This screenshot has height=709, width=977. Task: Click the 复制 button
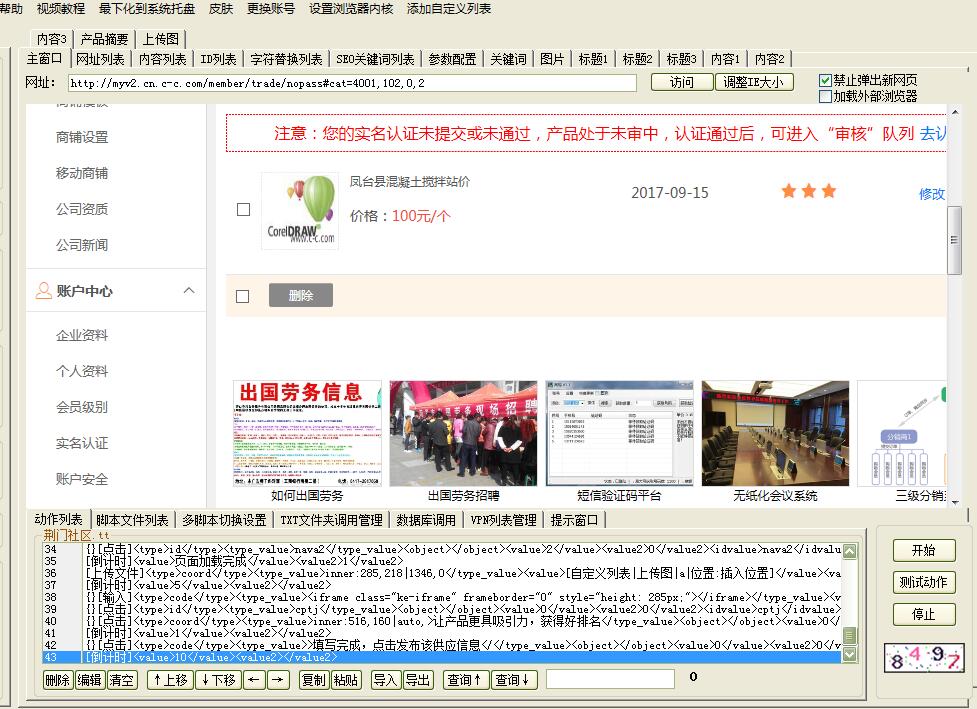pos(313,680)
